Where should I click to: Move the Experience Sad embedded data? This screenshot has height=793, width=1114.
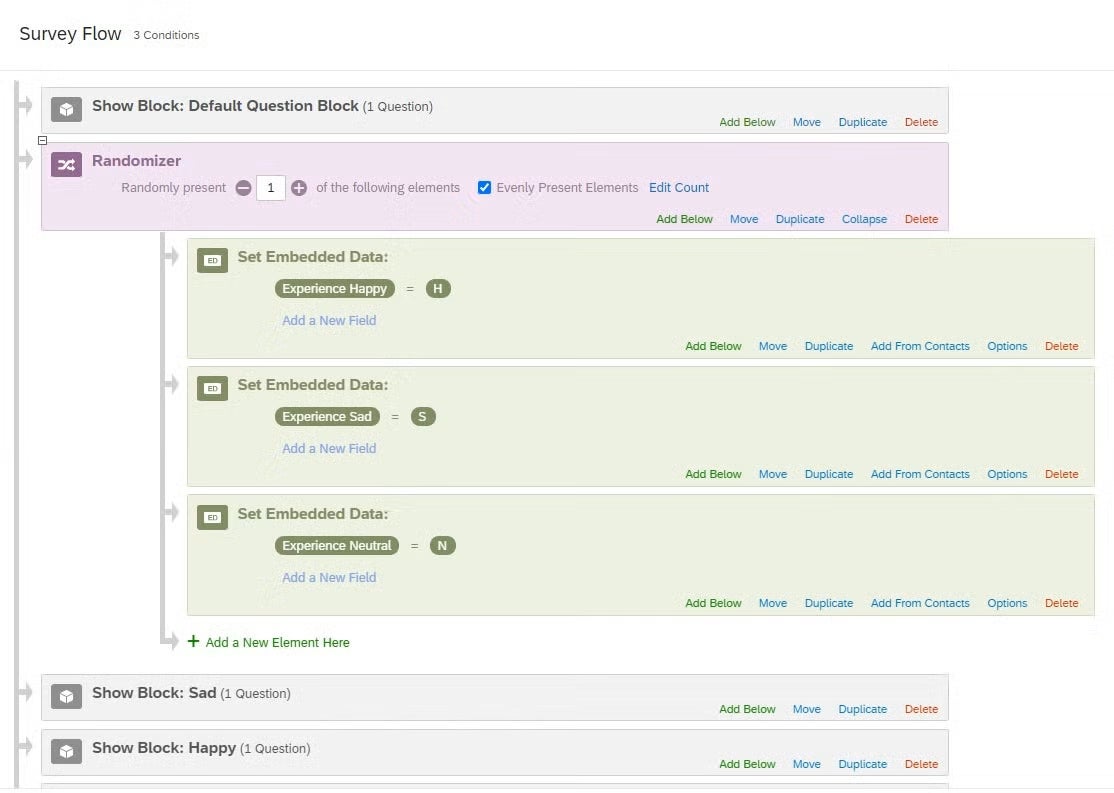[x=772, y=474]
